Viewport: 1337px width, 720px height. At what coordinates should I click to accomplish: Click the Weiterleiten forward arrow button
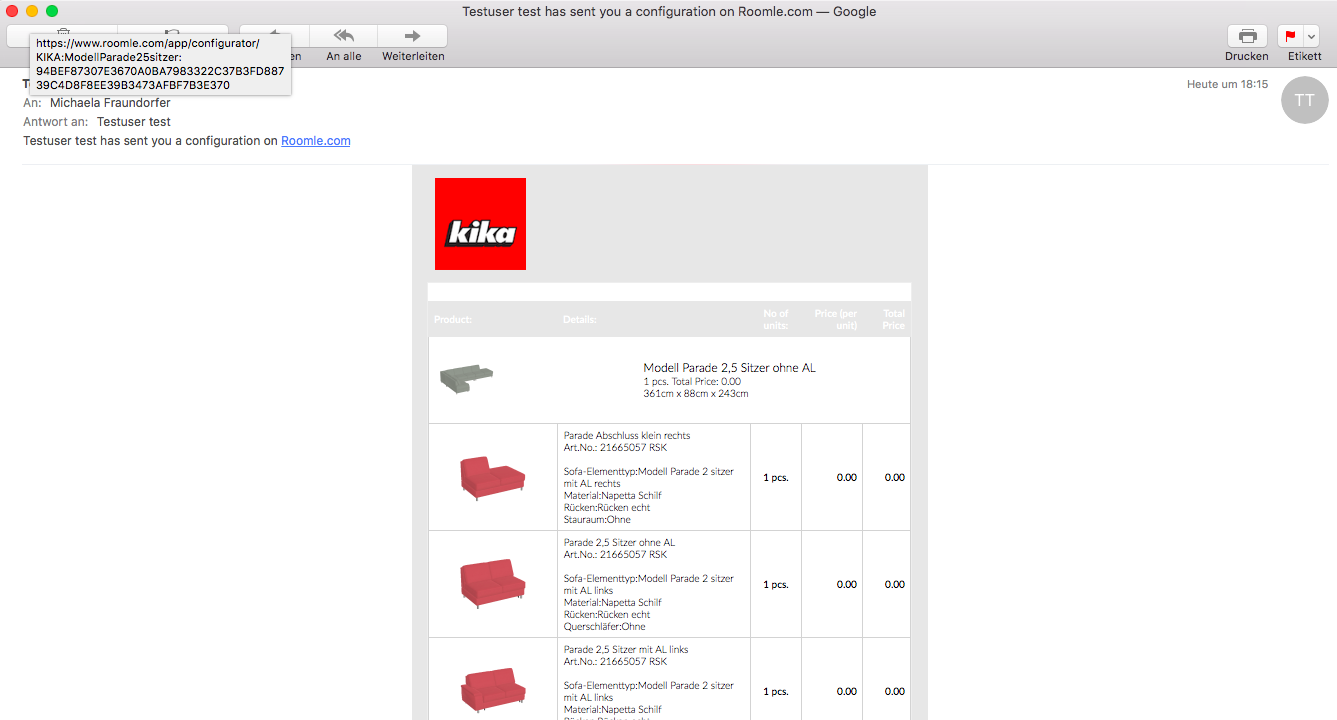point(413,36)
